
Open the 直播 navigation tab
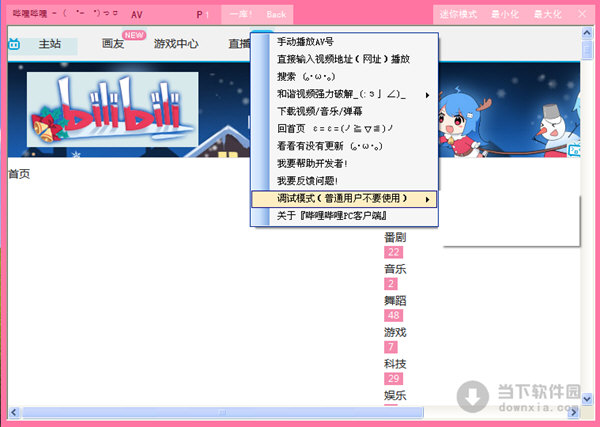pyautogui.click(x=239, y=44)
